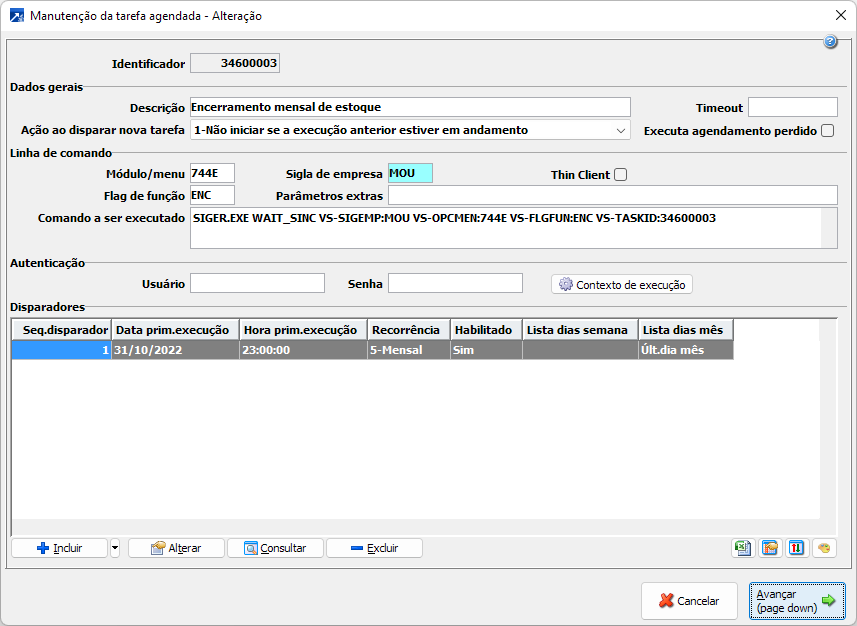Viewport: 857px width, 626px height.
Task: Click the Incluir button
Action: (x=60, y=548)
